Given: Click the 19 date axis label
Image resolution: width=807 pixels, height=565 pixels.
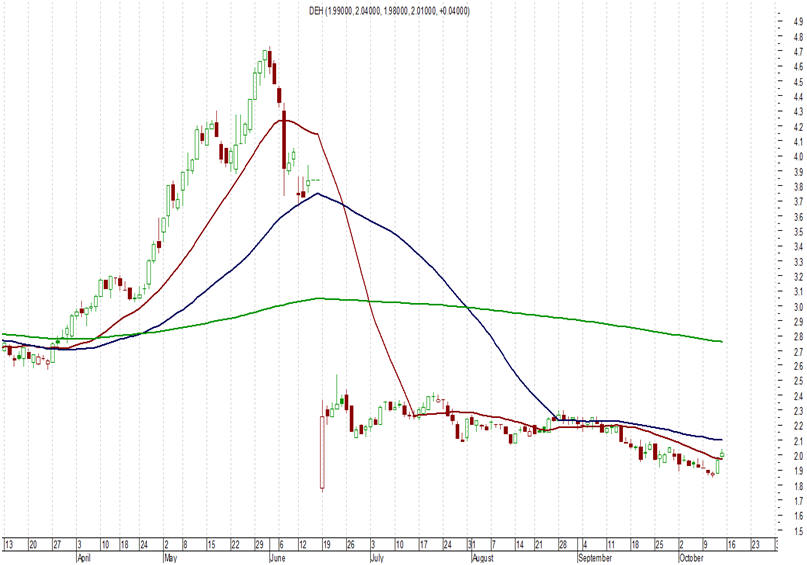Looking at the screenshot, I should [x=327, y=544].
